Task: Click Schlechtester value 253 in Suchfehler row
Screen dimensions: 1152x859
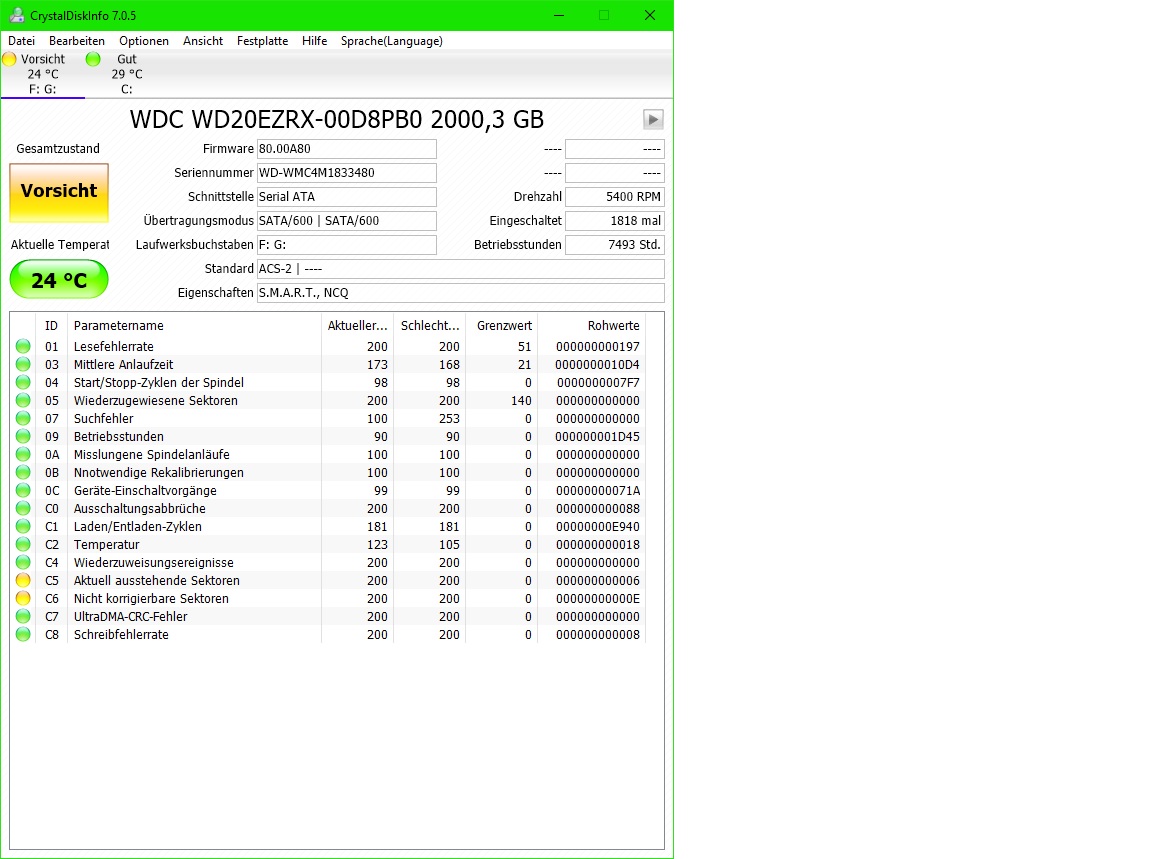Action: [449, 419]
